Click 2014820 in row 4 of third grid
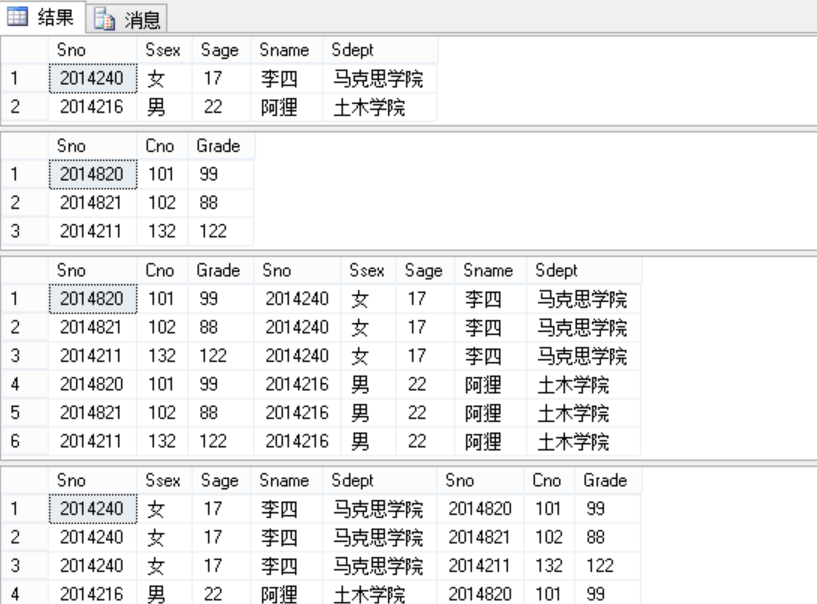Viewport: 817px width, 604px height. point(93,385)
